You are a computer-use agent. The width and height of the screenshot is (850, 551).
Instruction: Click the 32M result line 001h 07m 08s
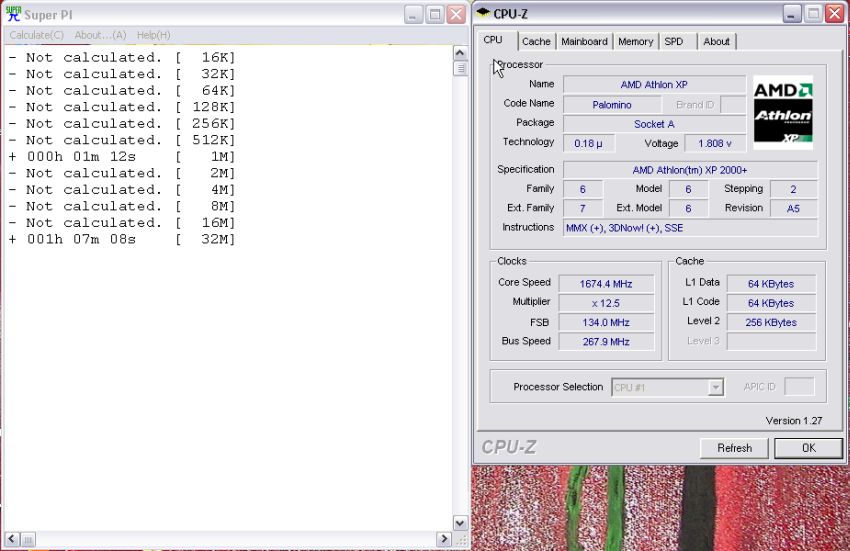[122, 239]
